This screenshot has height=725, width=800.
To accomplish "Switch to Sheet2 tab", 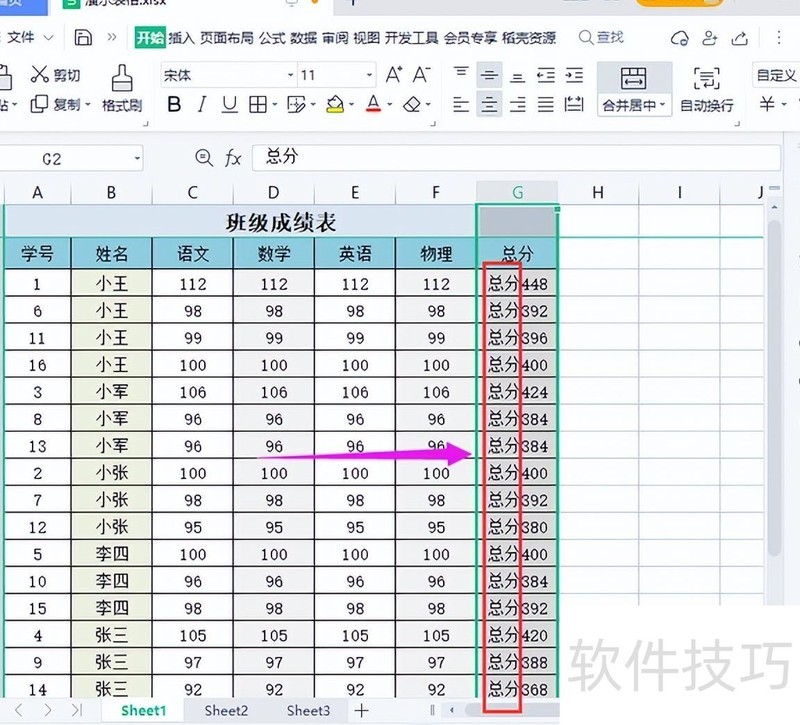I will tap(226, 710).
